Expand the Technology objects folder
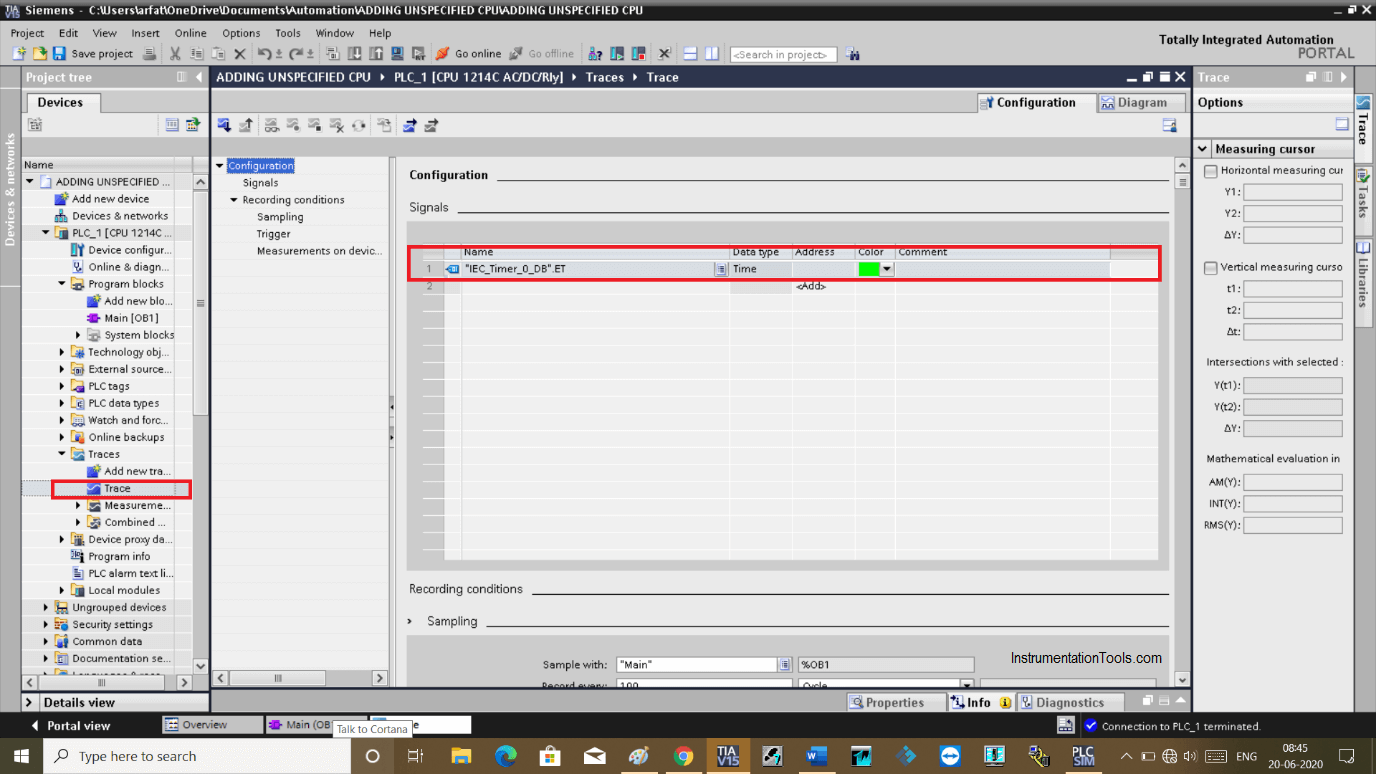 [62, 352]
